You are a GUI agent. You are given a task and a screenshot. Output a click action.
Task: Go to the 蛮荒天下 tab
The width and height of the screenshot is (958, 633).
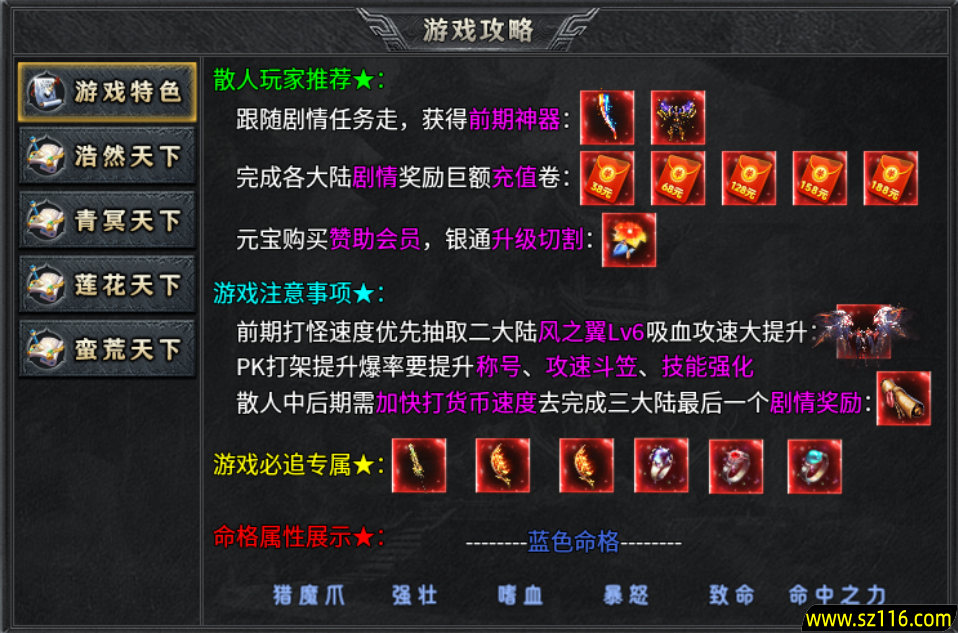click(108, 349)
